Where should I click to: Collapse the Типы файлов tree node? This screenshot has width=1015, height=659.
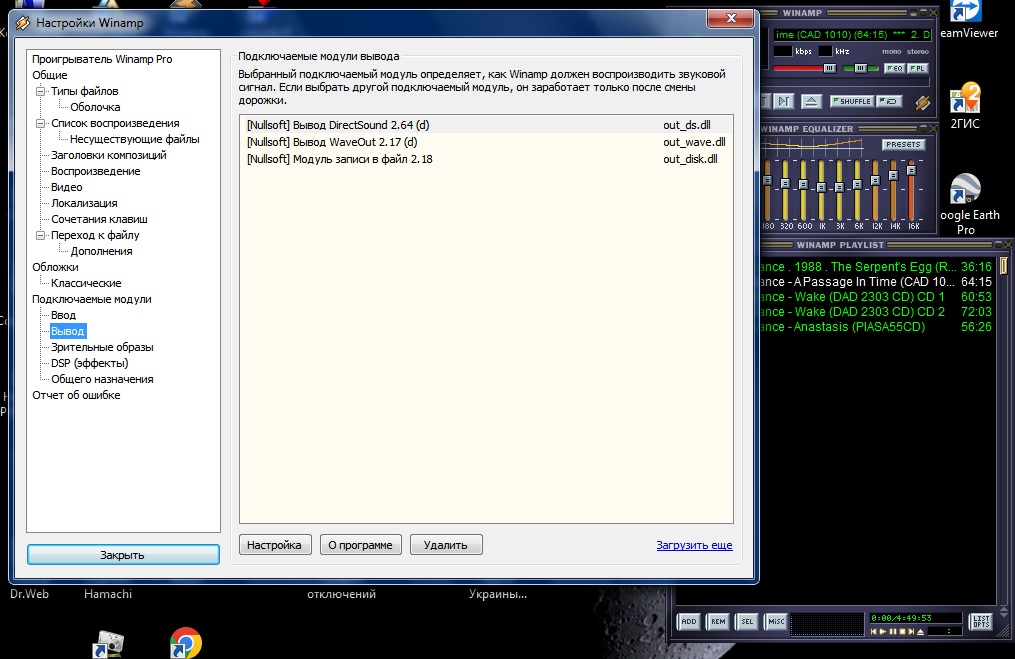tap(40, 91)
